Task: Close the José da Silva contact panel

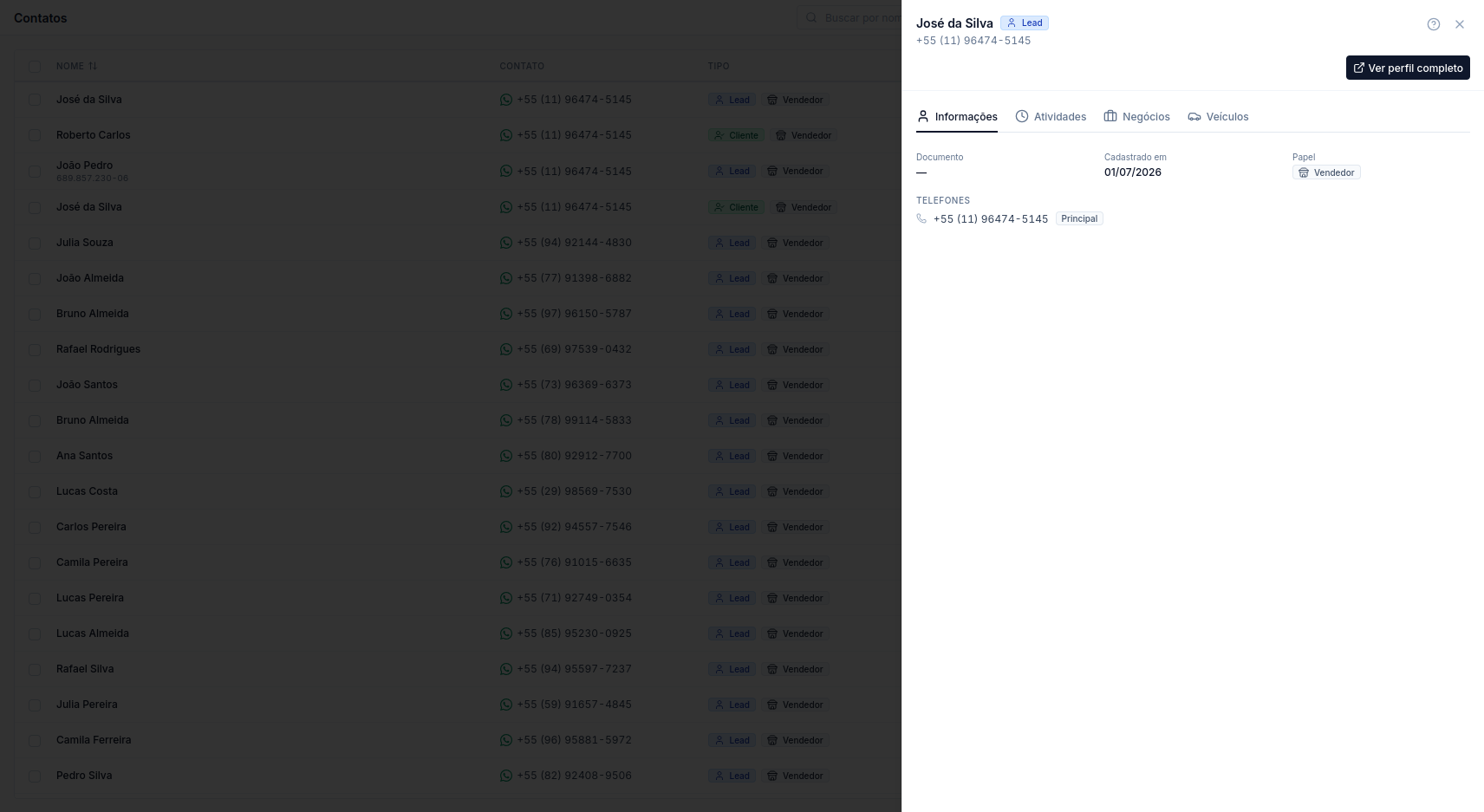Action: coord(1460,24)
